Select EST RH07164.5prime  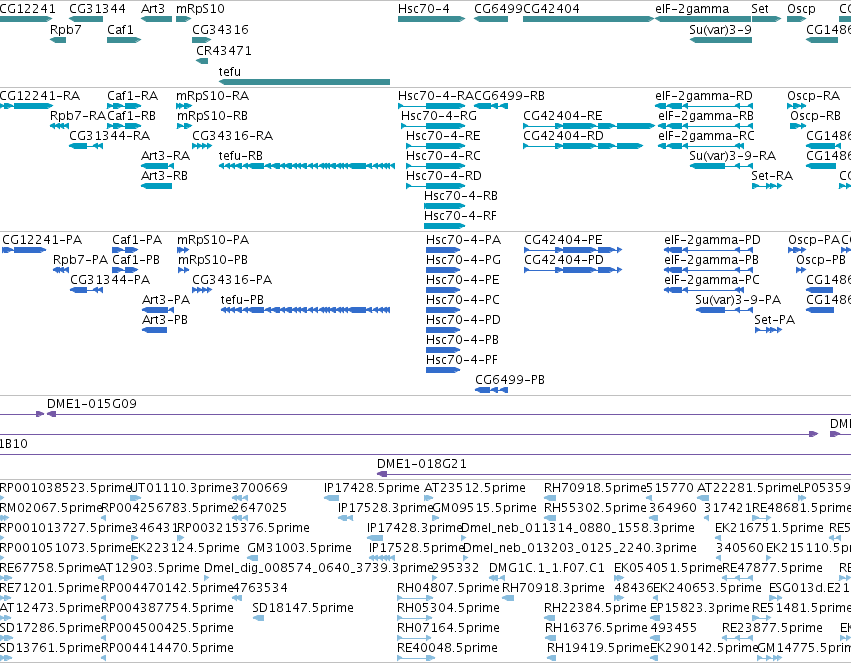point(415,638)
